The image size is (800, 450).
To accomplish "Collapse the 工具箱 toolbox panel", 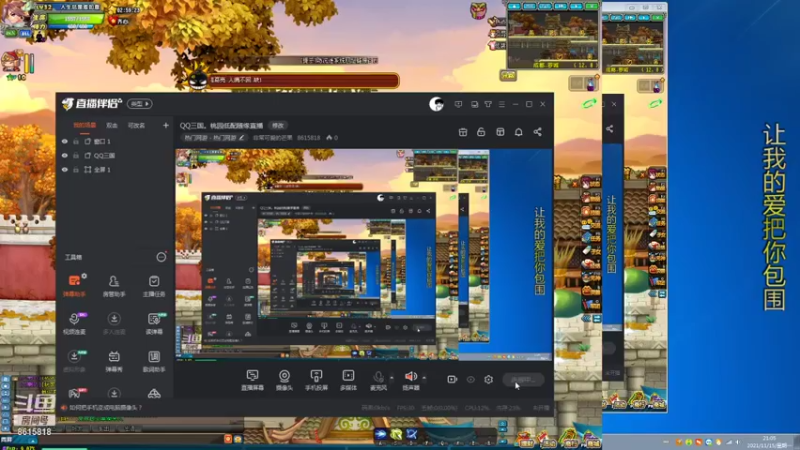I will point(161,257).
